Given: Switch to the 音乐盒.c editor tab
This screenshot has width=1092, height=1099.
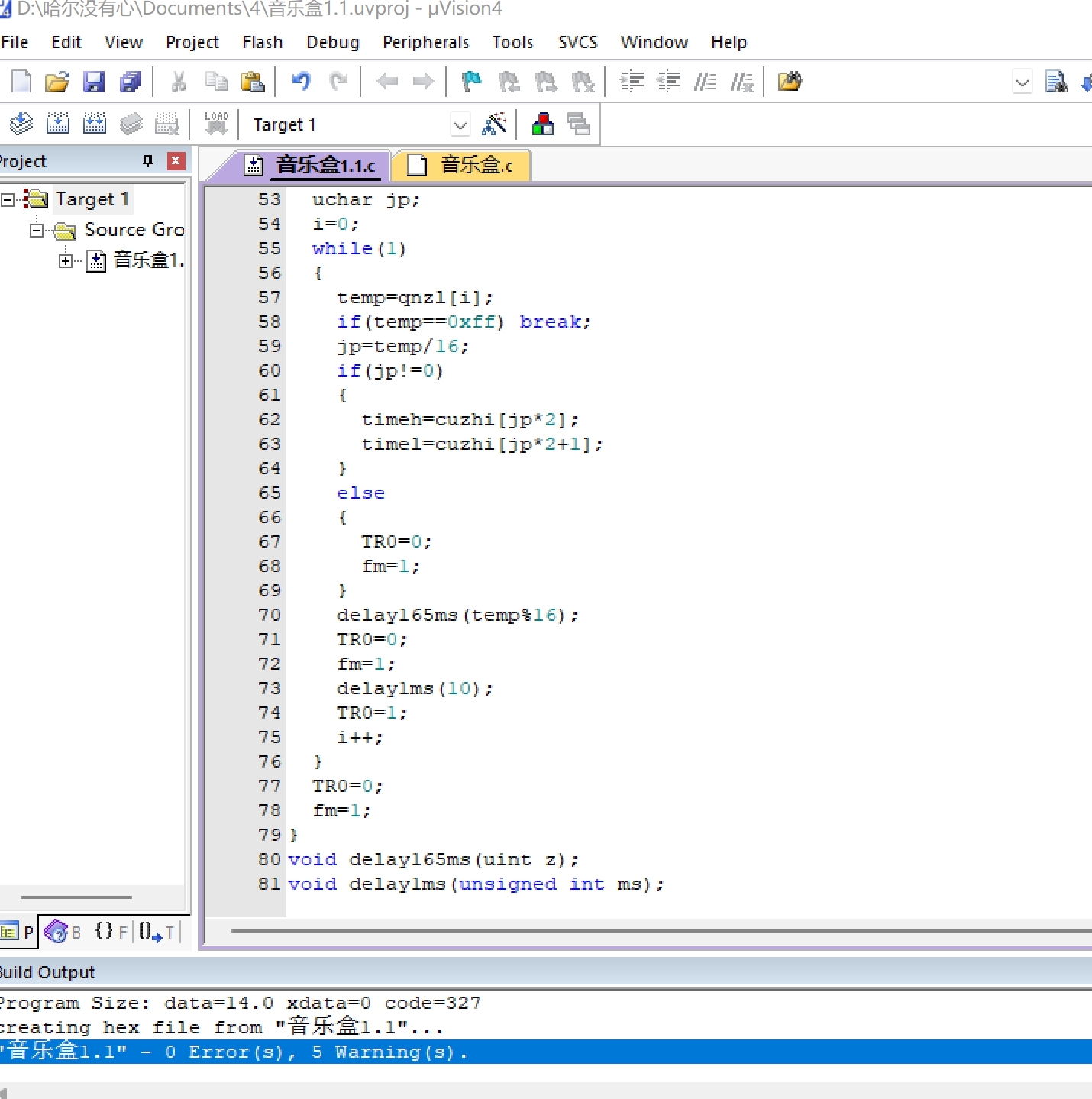Looking at the screenshot, I should coord(460,165).
